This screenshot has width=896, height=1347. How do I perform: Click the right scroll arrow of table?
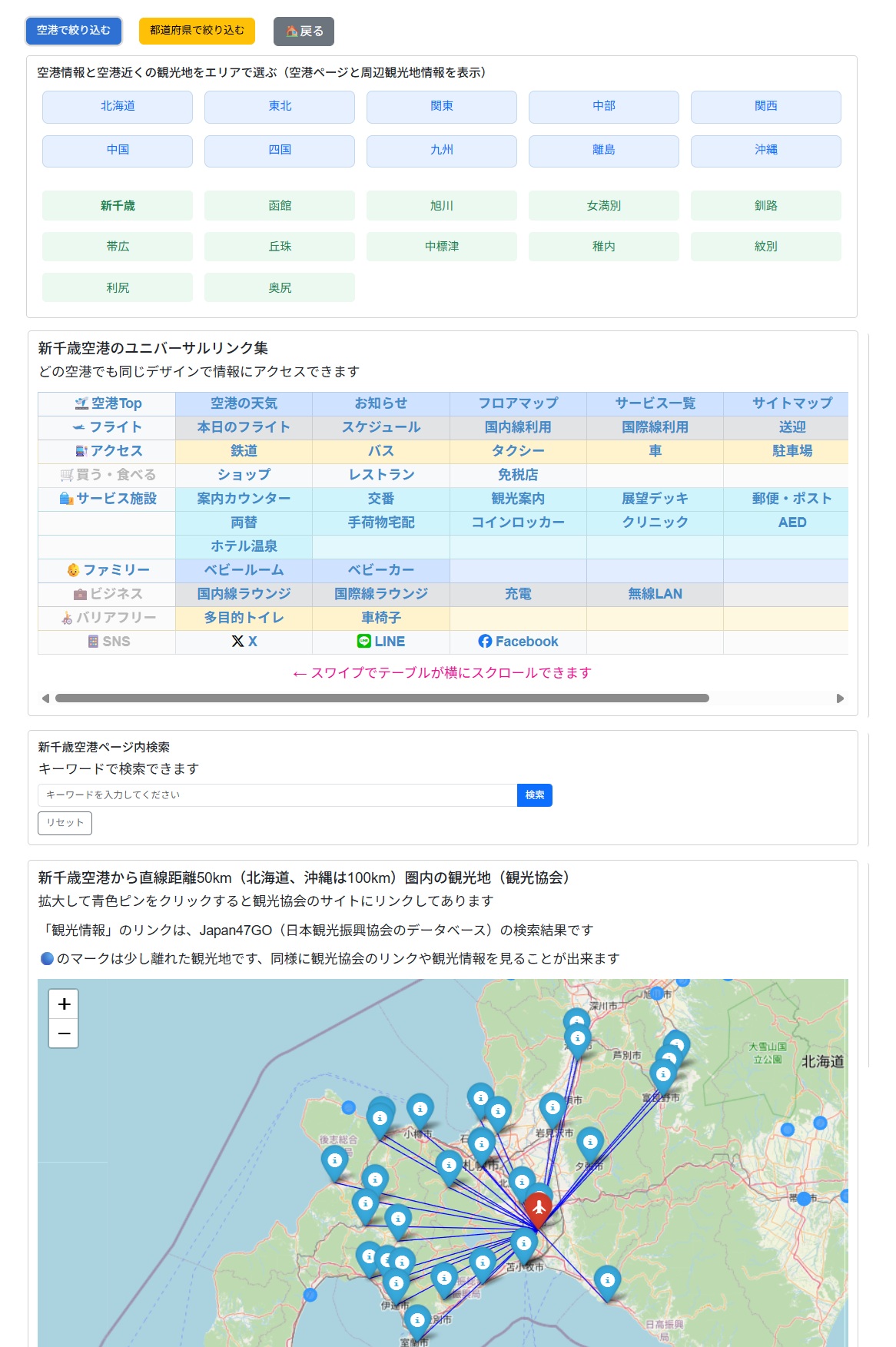(840, 698)
